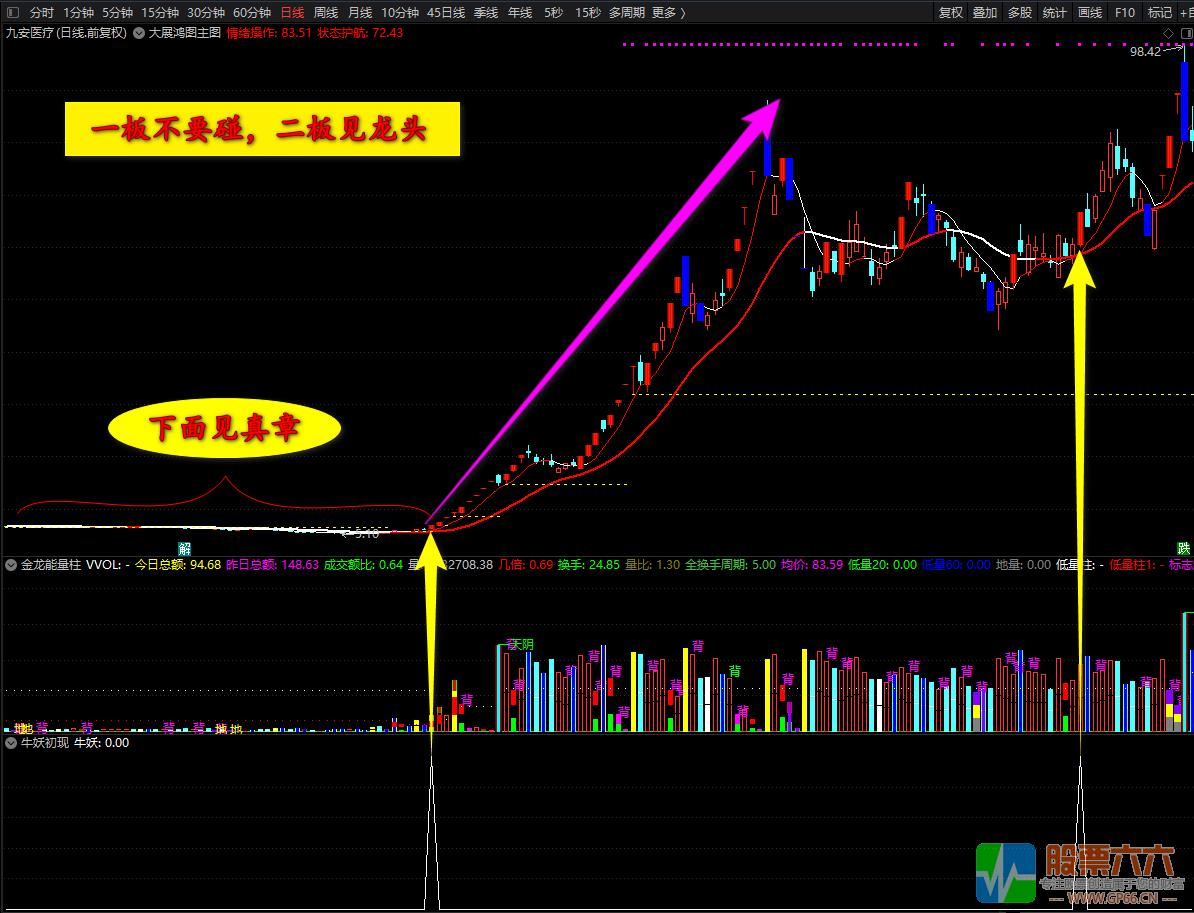1194x913 pixels.
Task: Click the panel layout icon before 分时
Action: [x=13, y=12]
